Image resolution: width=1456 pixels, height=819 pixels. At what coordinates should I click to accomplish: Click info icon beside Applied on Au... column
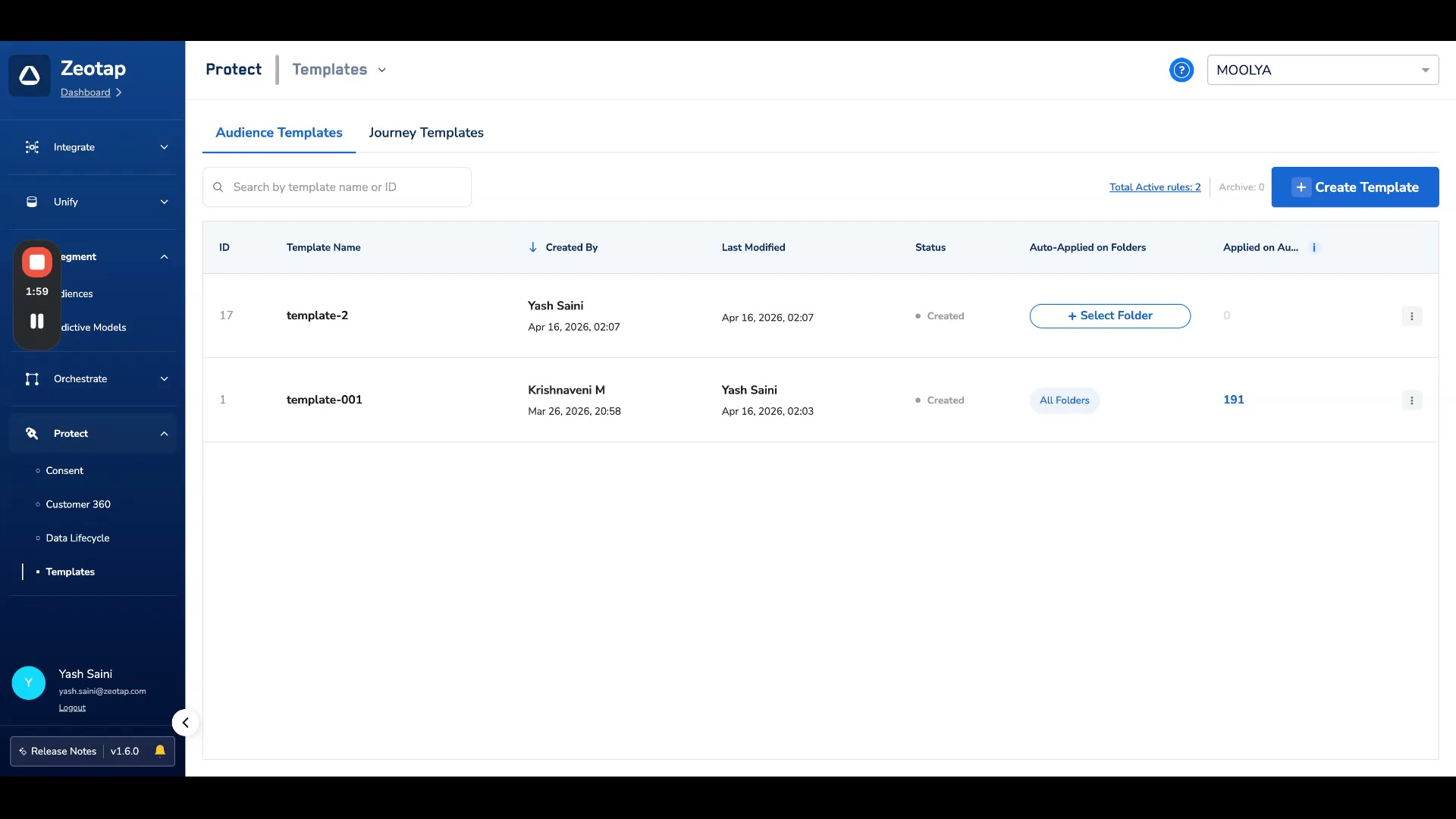pyautogui.click(x=1314, y=247)
